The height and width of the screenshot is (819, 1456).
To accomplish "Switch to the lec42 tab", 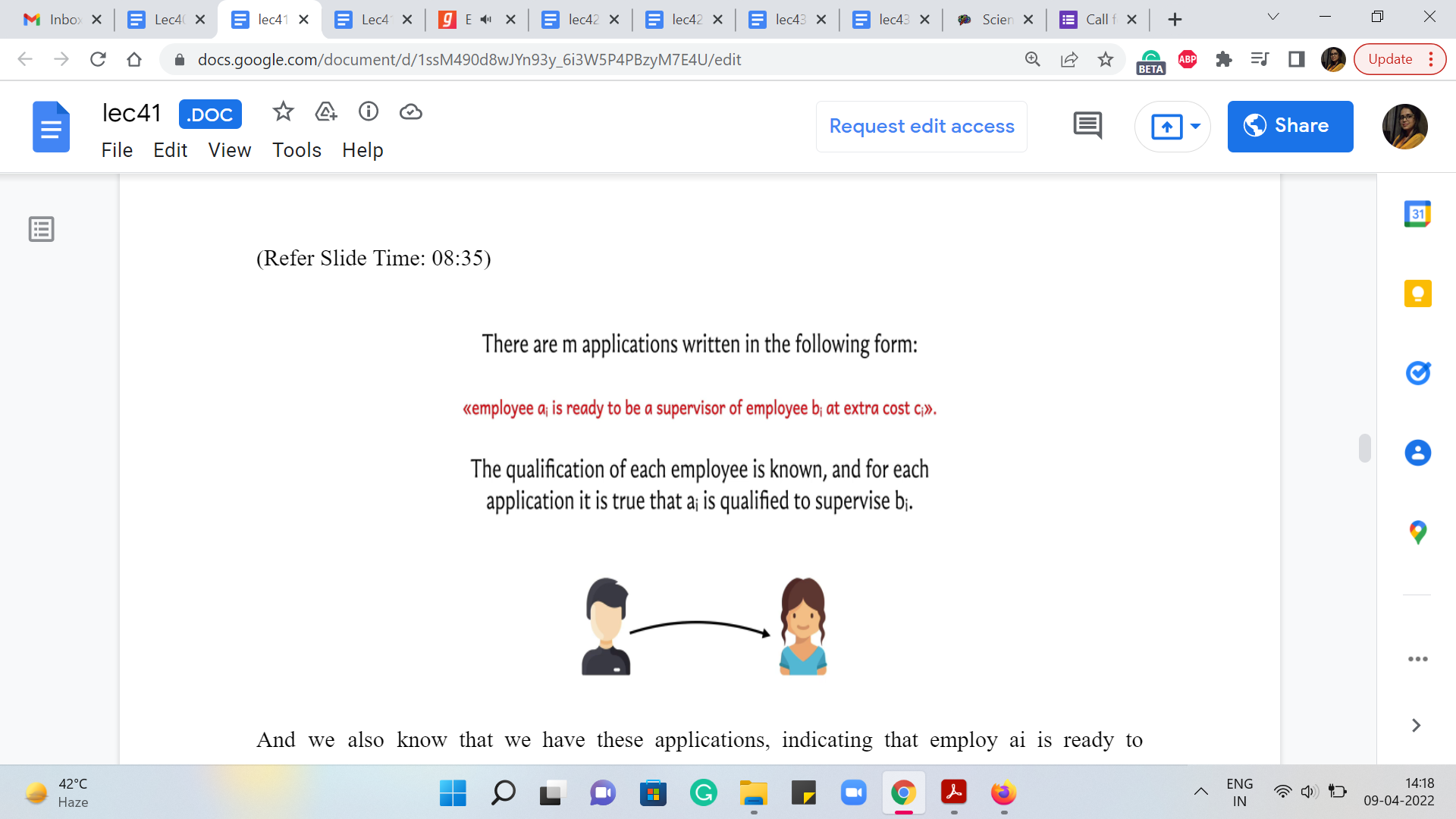I will coord(582,20).
